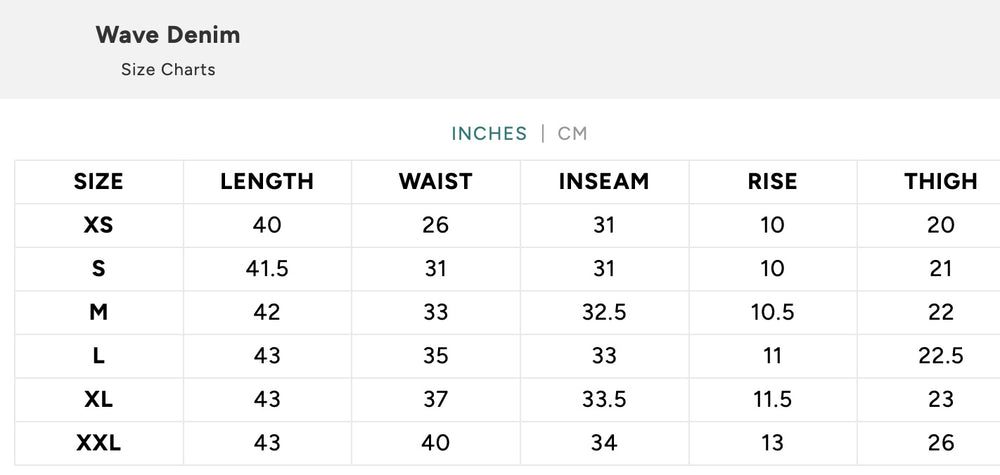Switch the size chart to CM units
The image size is (1000, 475).
coord(572,133)
